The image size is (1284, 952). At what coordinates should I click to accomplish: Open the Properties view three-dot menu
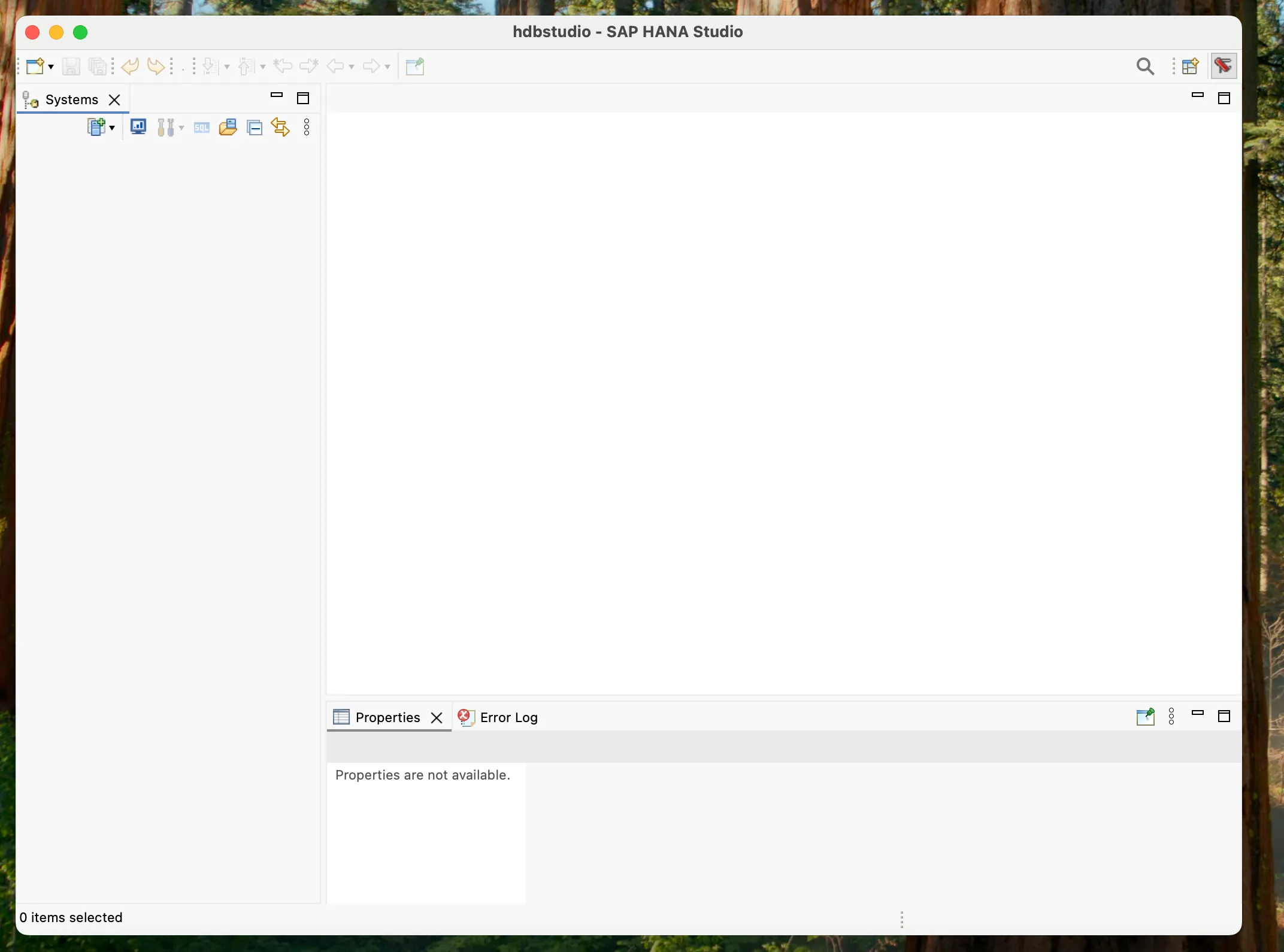coord(1171,716)
